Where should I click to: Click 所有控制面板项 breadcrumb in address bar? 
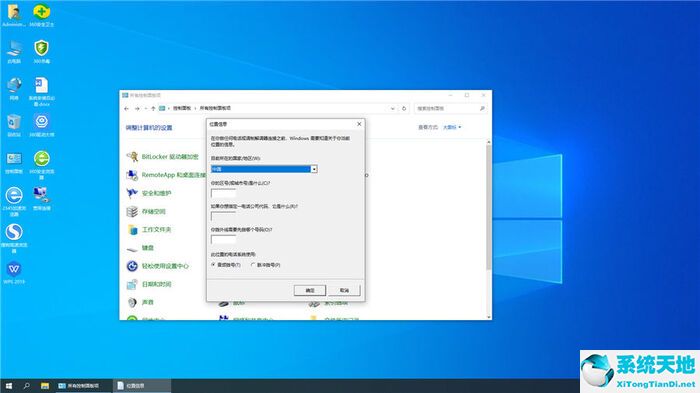click(215, 109)
